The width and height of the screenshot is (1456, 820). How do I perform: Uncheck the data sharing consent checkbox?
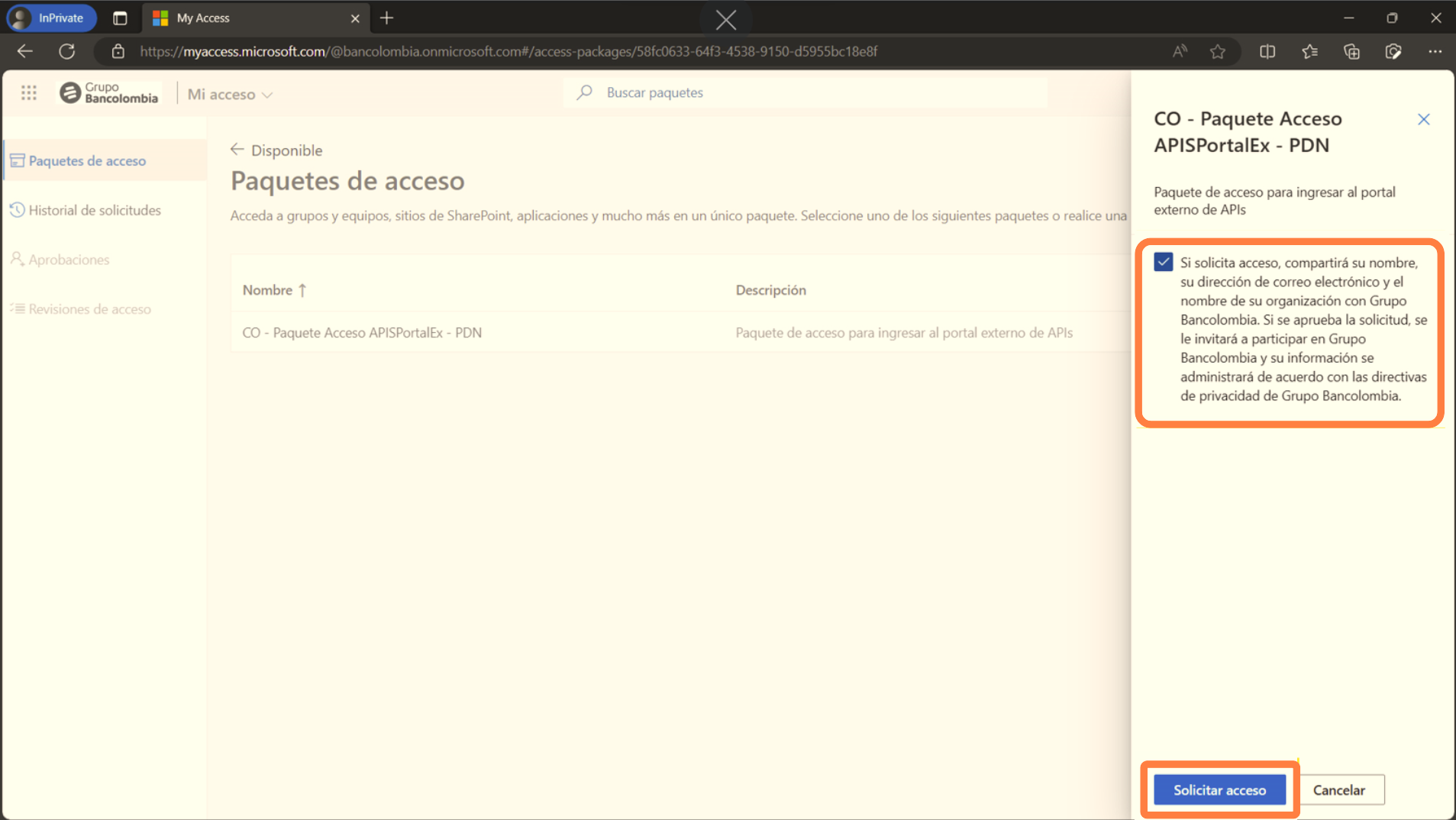coord(1163,262)
